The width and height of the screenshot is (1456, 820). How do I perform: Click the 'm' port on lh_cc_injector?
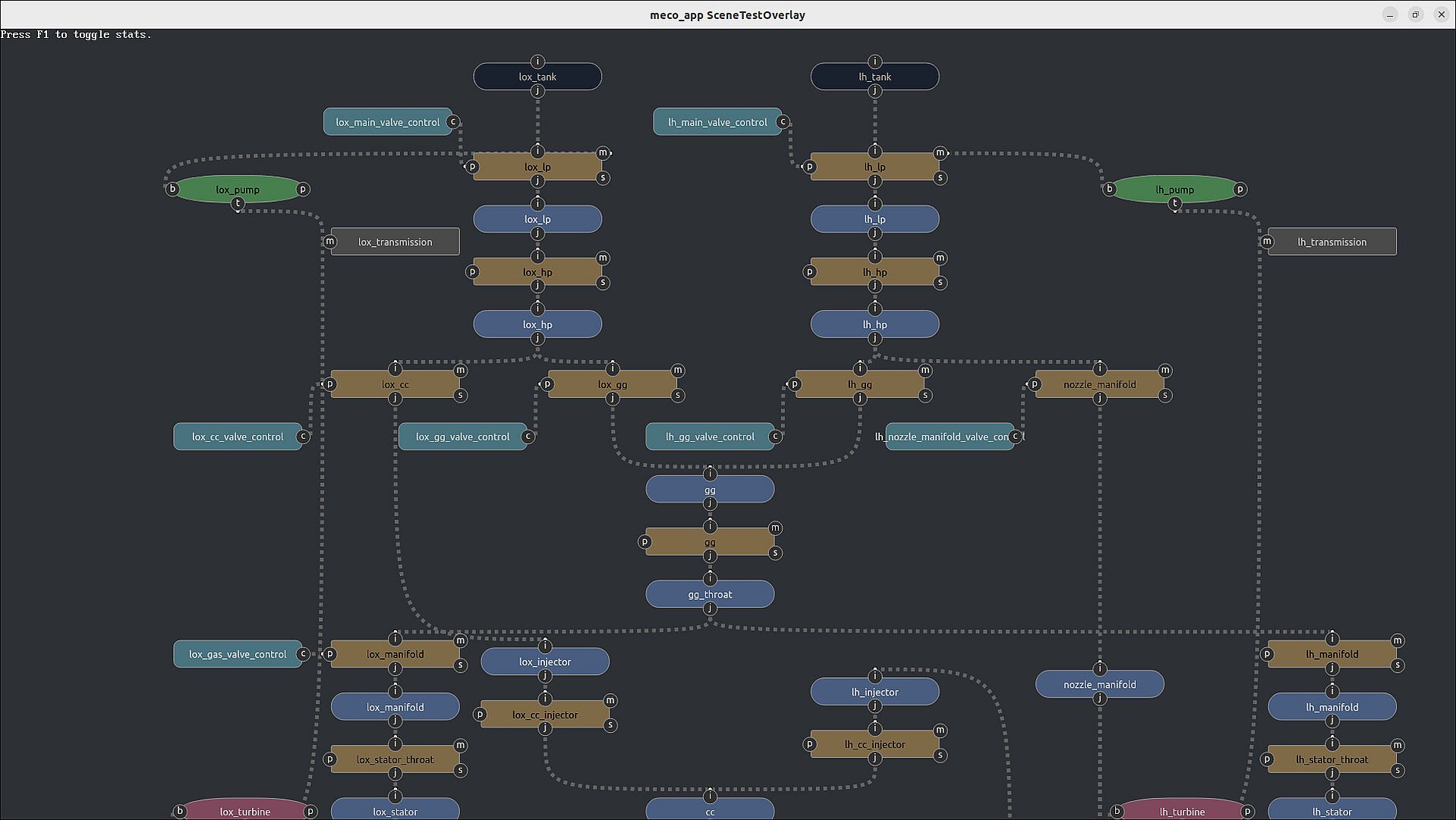(x=941, y=730)
